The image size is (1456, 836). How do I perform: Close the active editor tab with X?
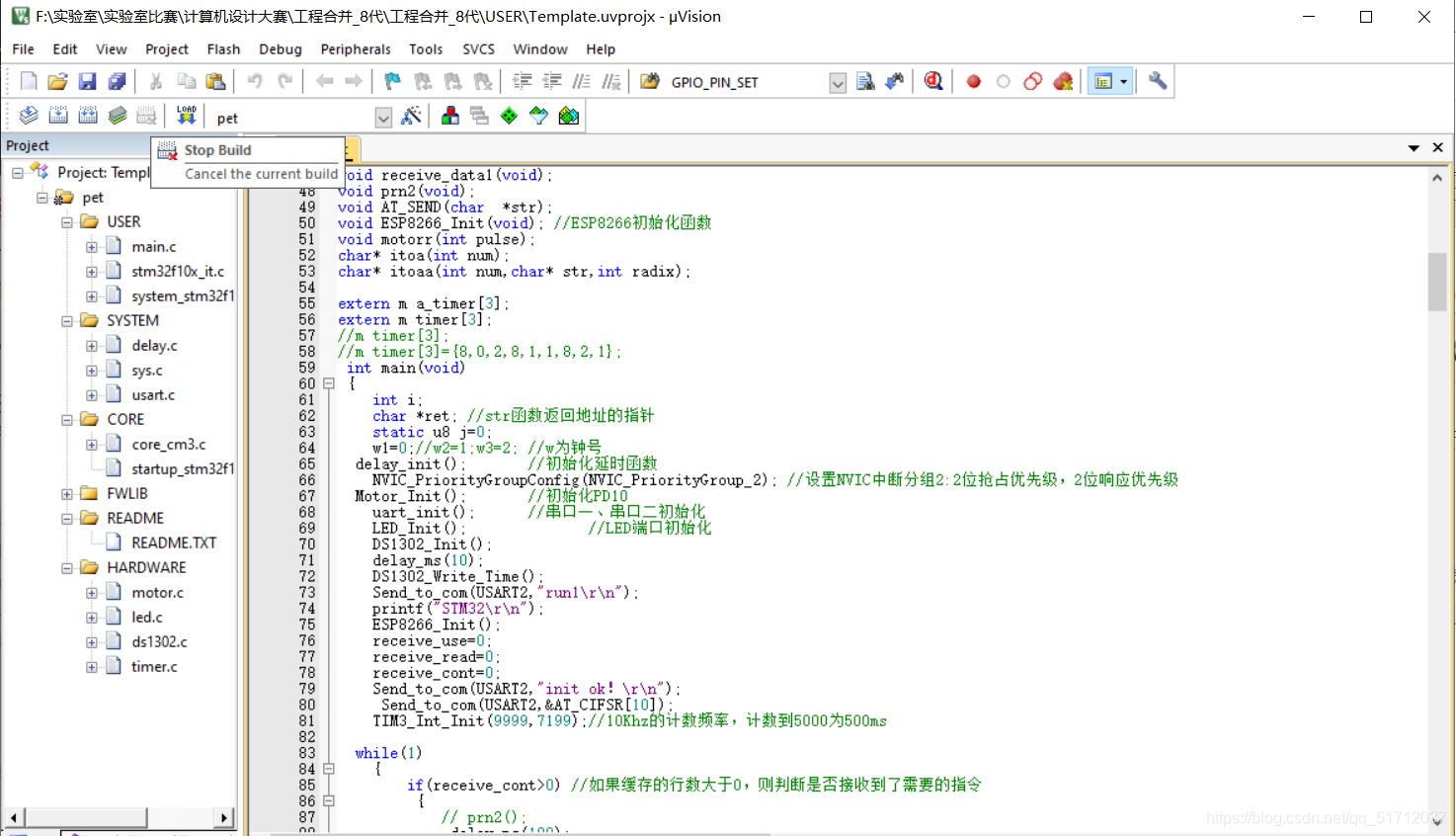click(1438, 147)
